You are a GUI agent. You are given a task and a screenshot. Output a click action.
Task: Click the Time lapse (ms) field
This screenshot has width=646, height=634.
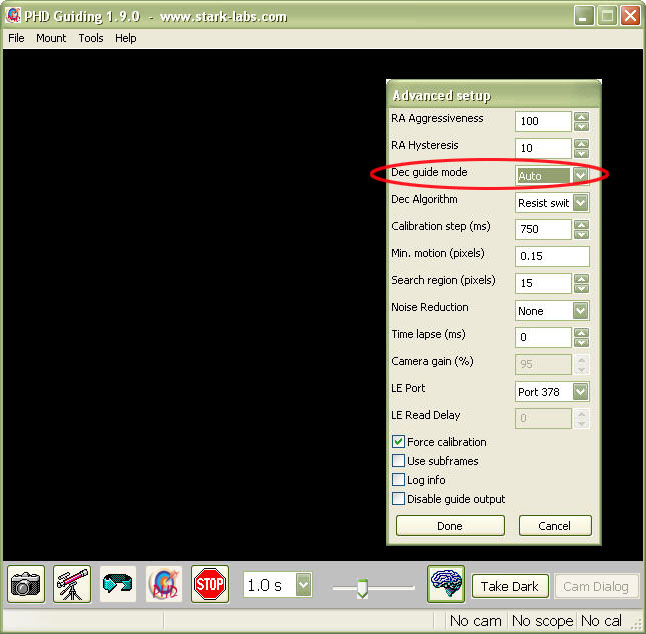click(543, 337)
